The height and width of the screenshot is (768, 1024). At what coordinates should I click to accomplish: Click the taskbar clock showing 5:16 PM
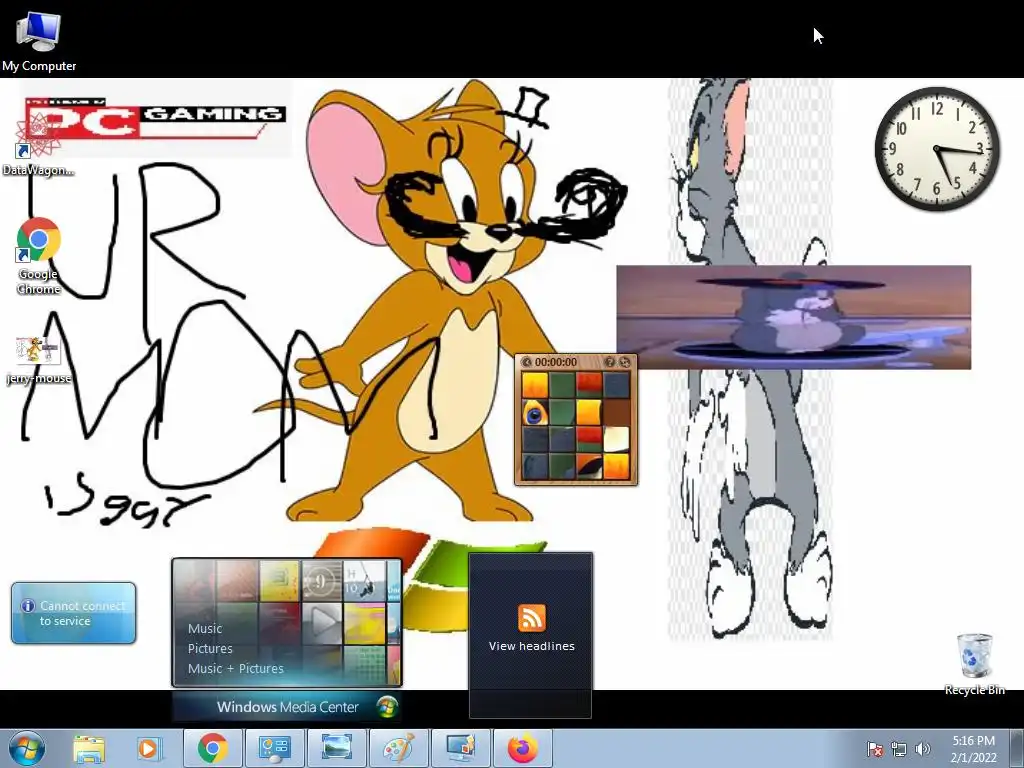click(973, 748)
